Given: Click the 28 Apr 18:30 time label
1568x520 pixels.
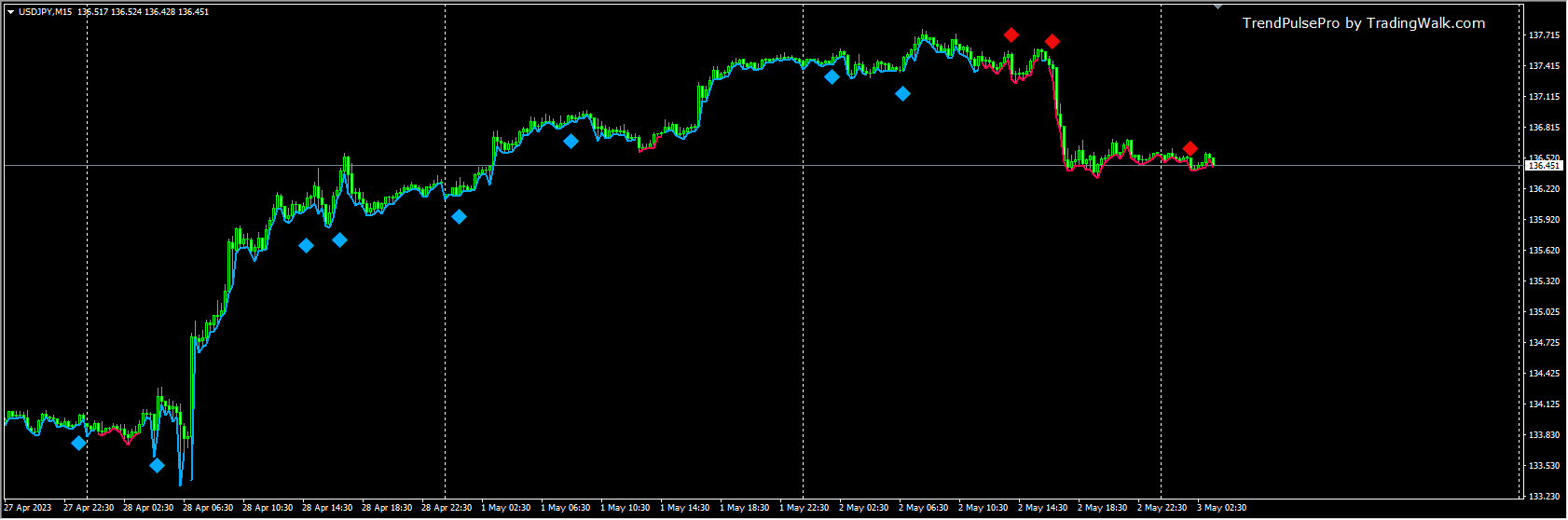Looking at the screenshot, I should [x=387, y=508].
